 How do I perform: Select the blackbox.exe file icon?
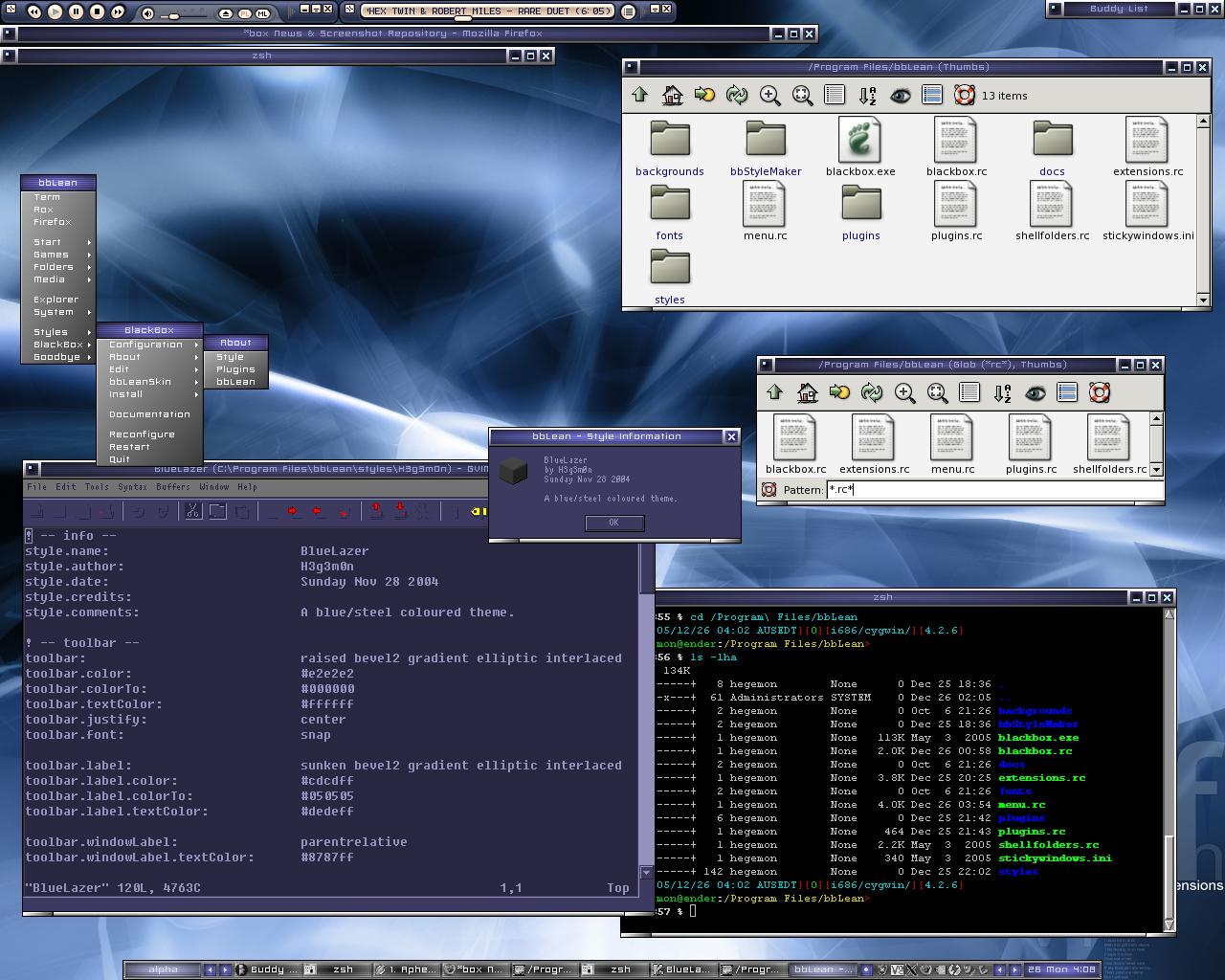click(x=860, y=140)
